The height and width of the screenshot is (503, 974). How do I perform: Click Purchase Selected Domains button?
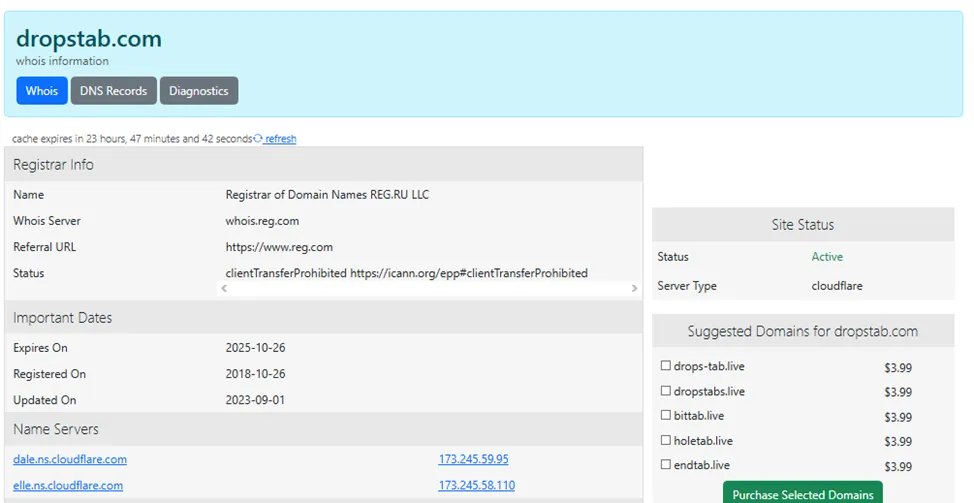click(x=803, y=493)
